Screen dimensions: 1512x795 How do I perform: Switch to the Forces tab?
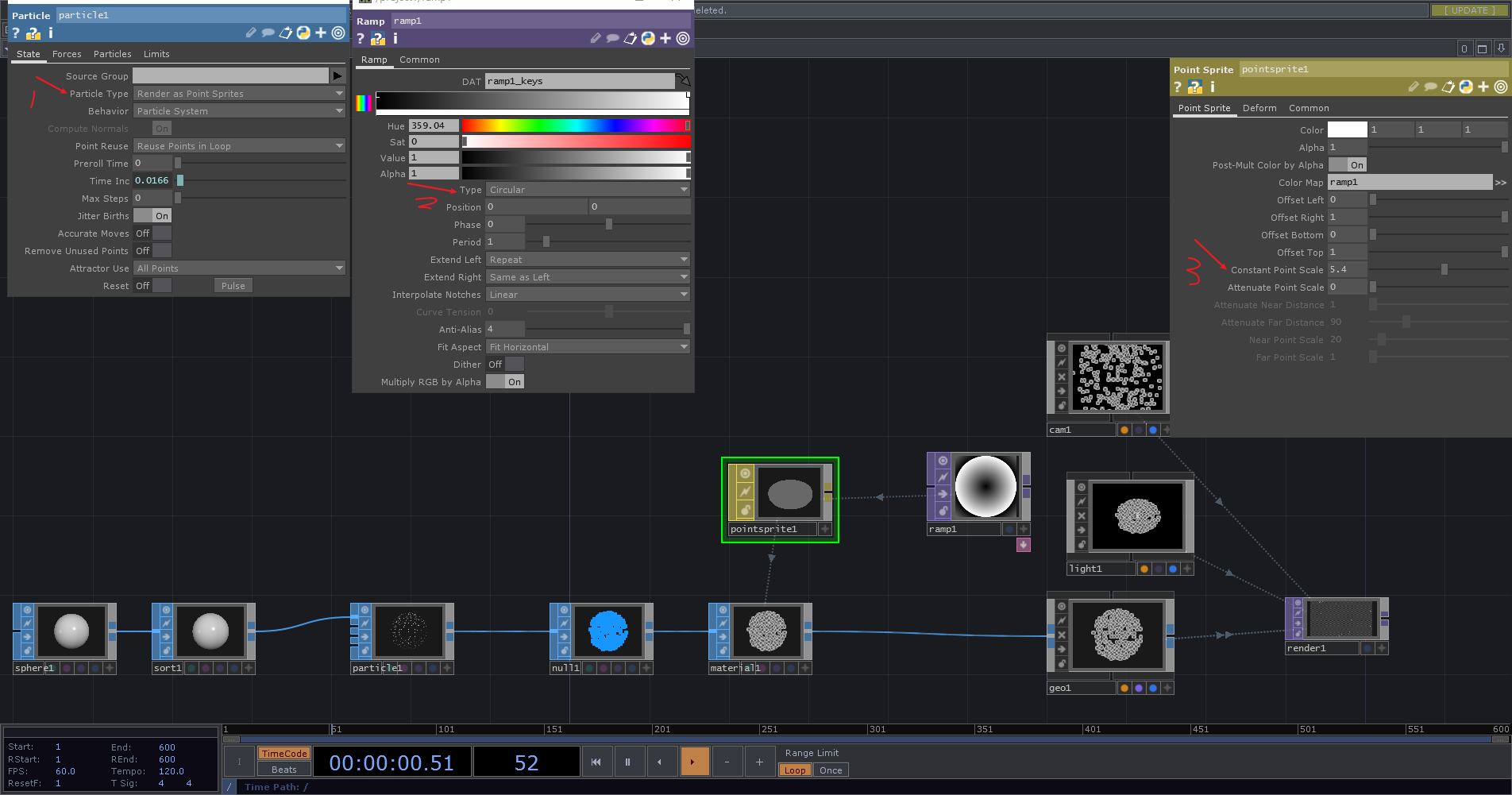click(x=67, y=53)
